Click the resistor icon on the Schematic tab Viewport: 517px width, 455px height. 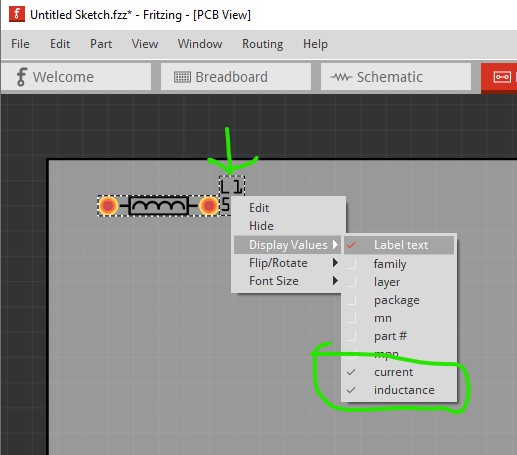coord(341,77)
